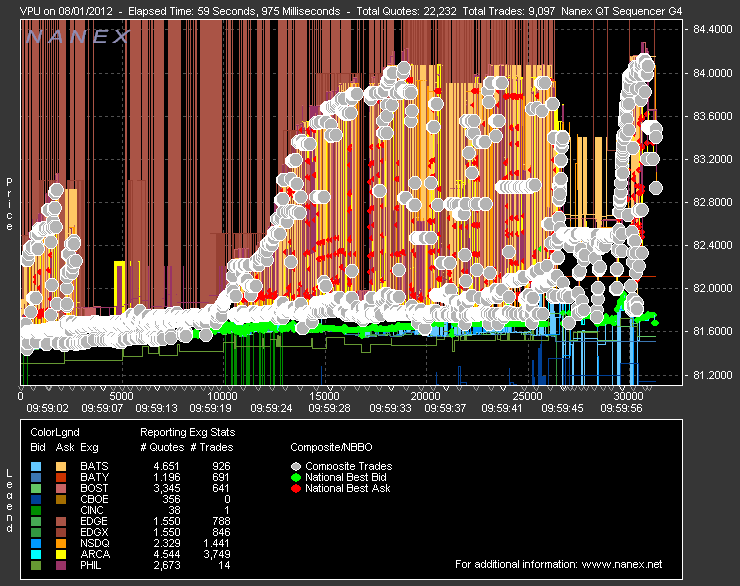Click the 'BATS' exchange label
This screenshot has width=740, height=586.
(x=94, y=466)
